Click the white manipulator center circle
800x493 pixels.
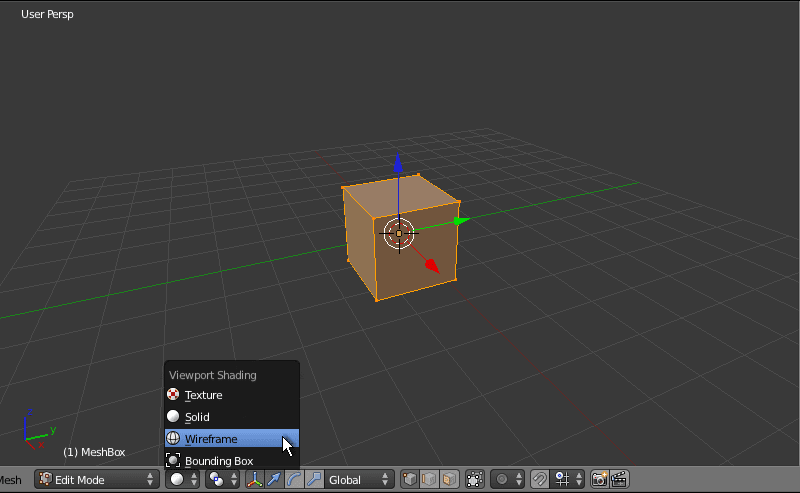(x=399, y=234)
